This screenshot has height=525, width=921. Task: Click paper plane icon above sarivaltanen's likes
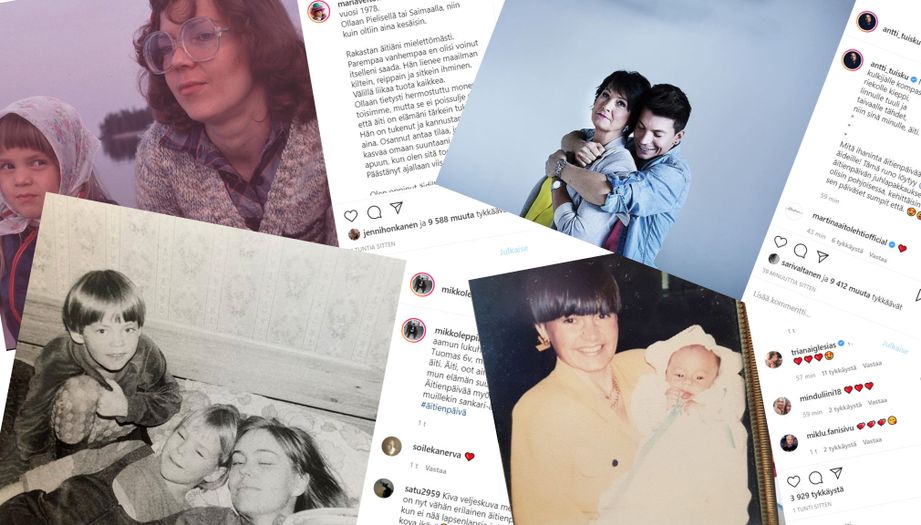pyautogui.click(x=822, y=256)
